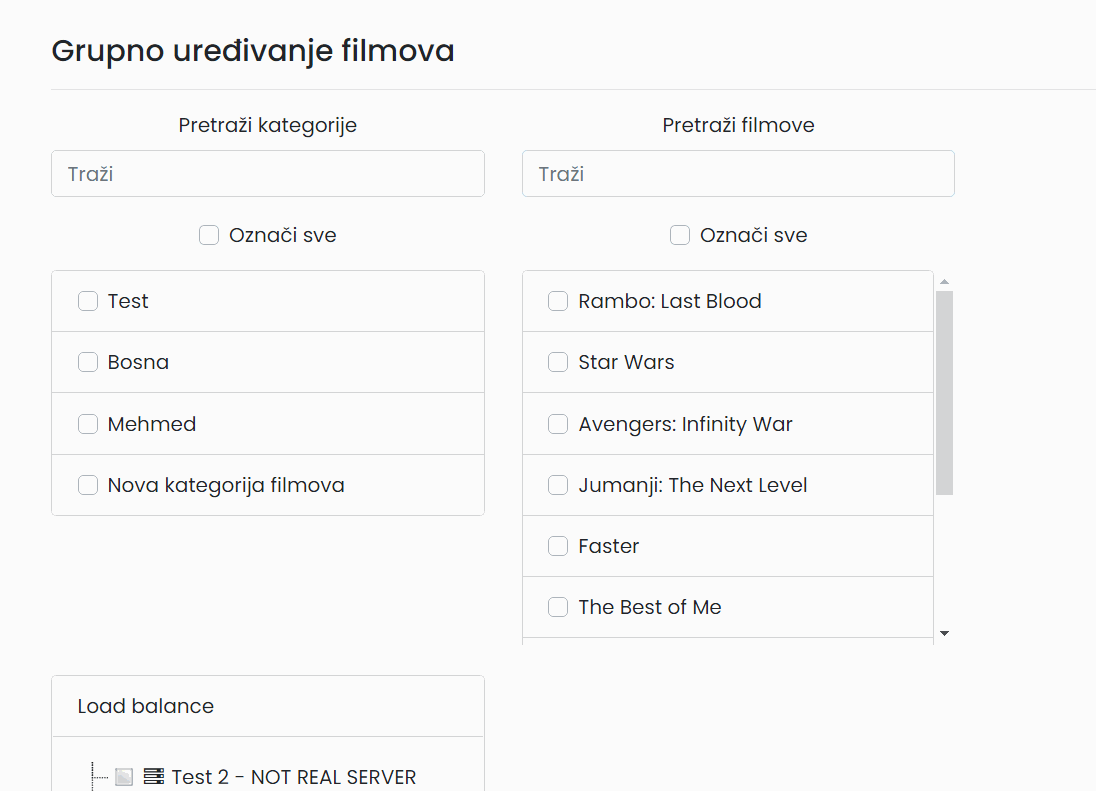1096x791 pixels.
Task: Check Avengers: Infinity War film
Action: [x=558, y=424]
